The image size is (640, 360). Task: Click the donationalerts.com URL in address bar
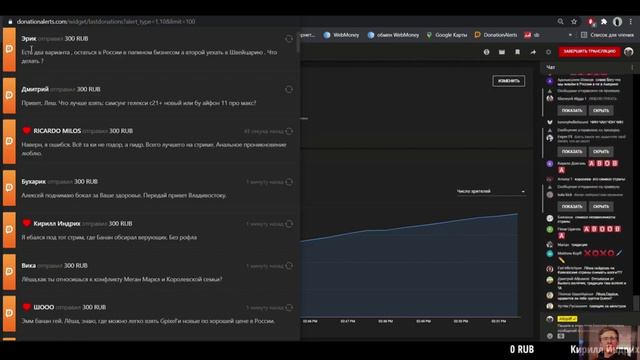(x=106, y=22)
